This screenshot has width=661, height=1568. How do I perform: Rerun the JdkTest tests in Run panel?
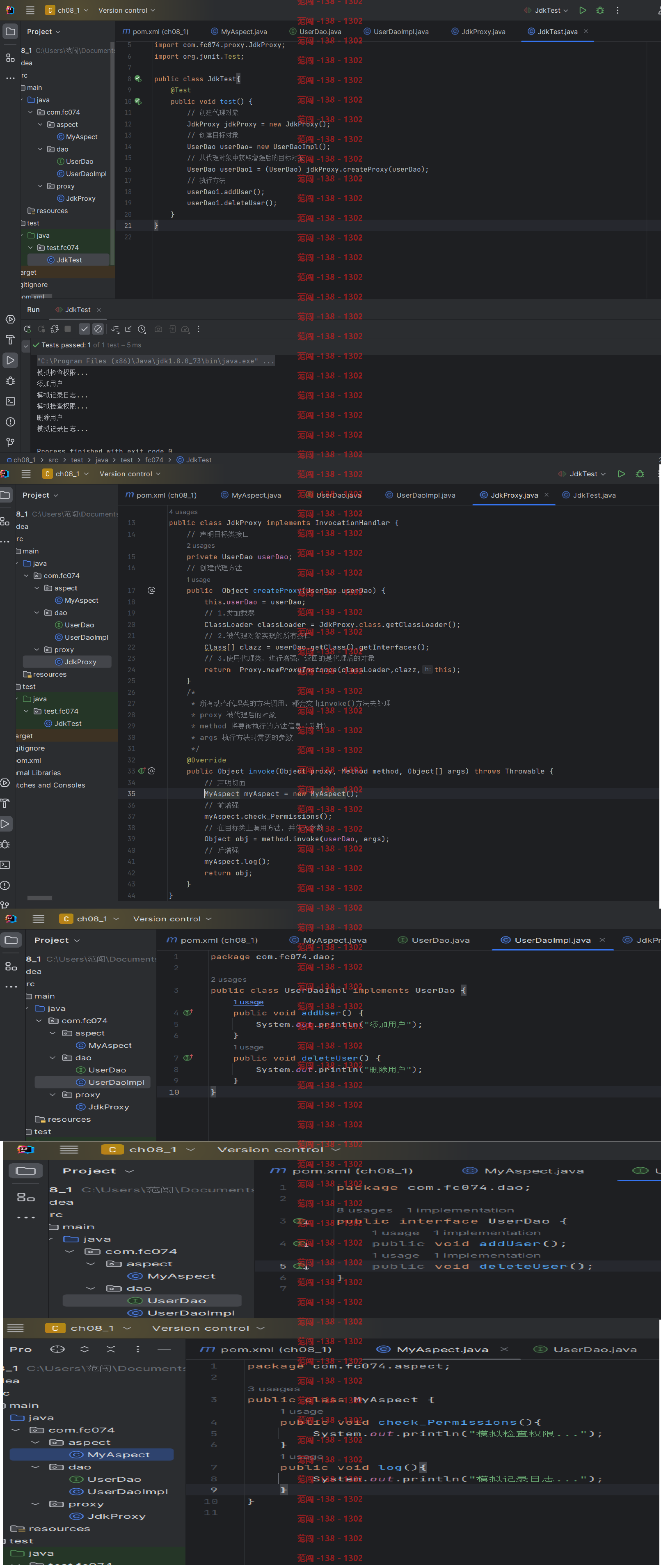click(x=27, y=329)
